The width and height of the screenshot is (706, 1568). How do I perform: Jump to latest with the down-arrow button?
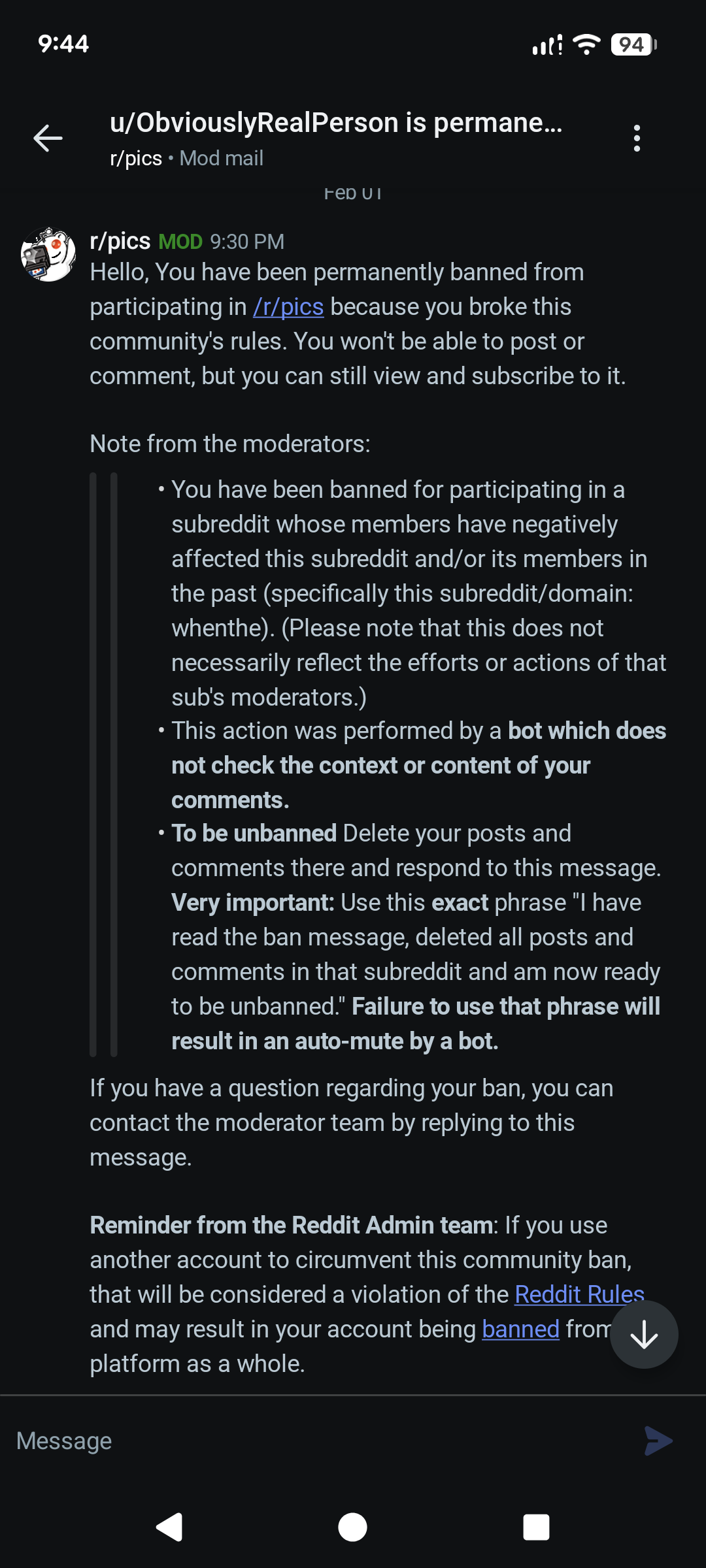coord(644,1334)
